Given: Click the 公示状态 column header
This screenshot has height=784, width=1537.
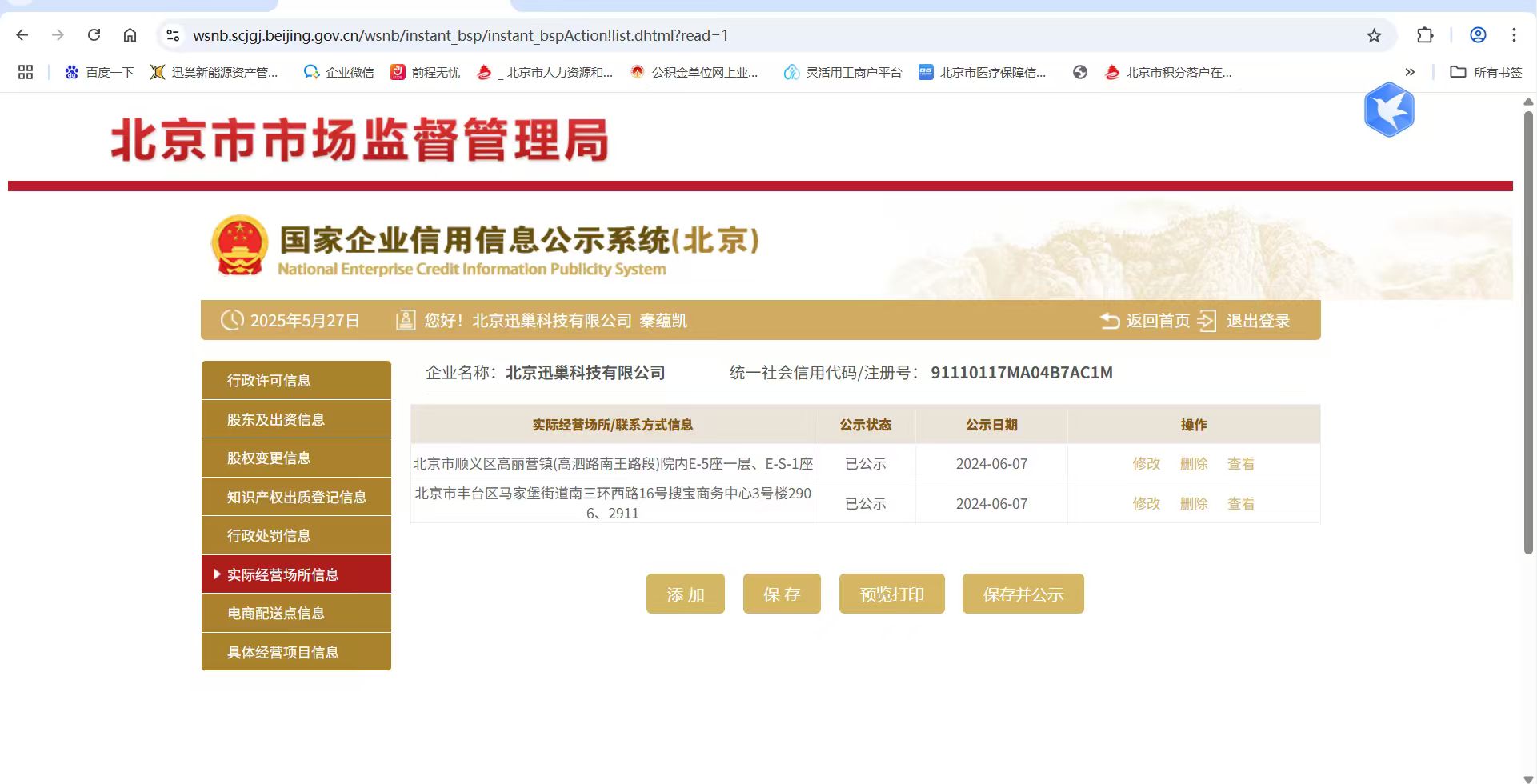Looking at the screenshot, I should (866, 425).
